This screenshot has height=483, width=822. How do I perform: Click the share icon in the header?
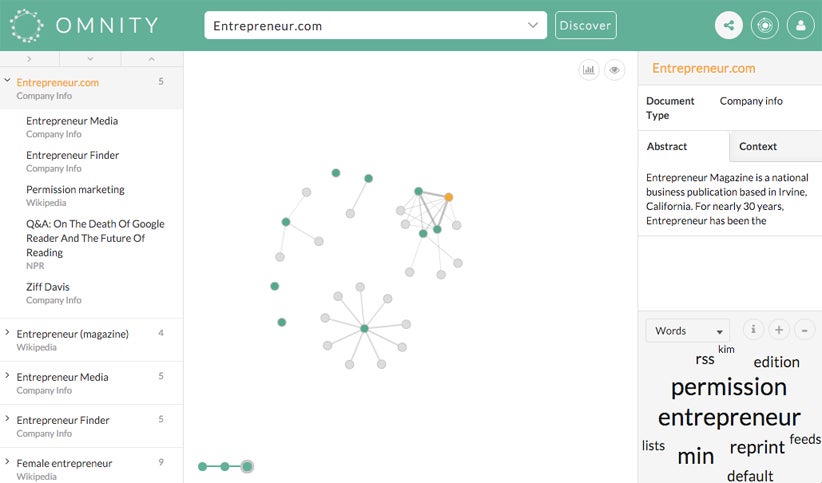[x=729, y=25]
